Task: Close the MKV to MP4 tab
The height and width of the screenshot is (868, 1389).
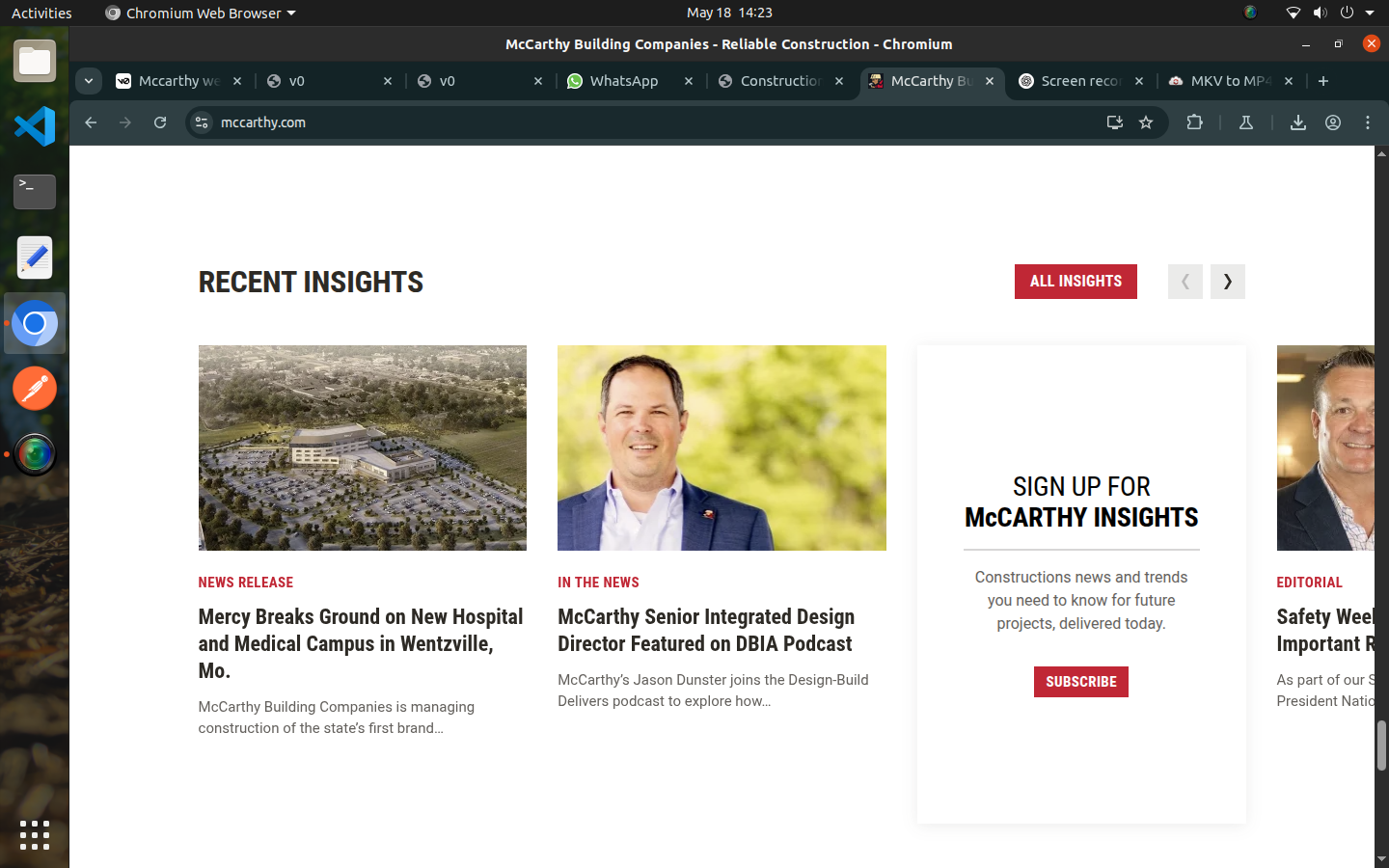Action: point(1289,81)
